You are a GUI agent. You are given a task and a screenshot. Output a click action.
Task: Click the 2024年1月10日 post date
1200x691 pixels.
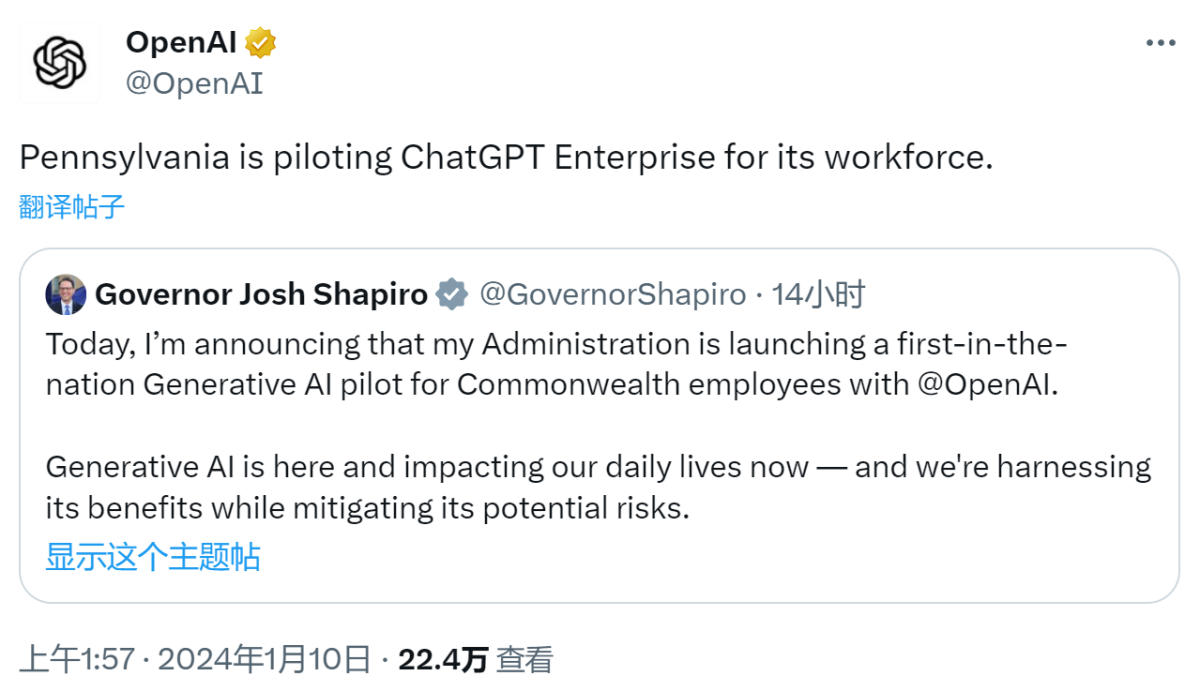pyautogui.click(x=264, y=659)
